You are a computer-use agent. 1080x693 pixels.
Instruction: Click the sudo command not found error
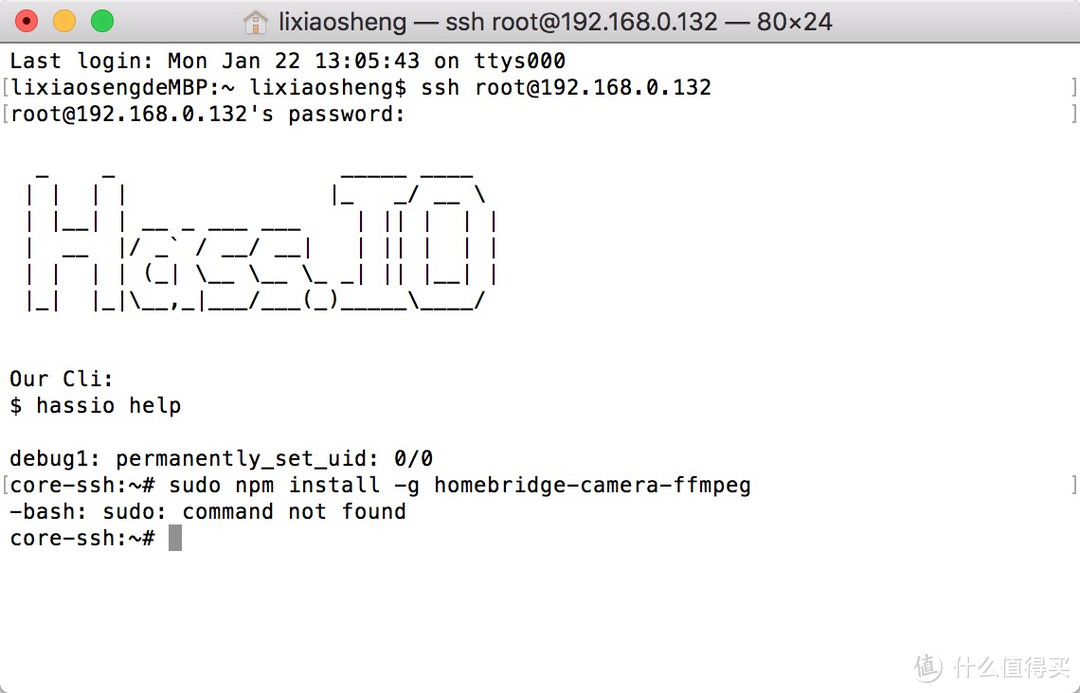tap(208, 511)
